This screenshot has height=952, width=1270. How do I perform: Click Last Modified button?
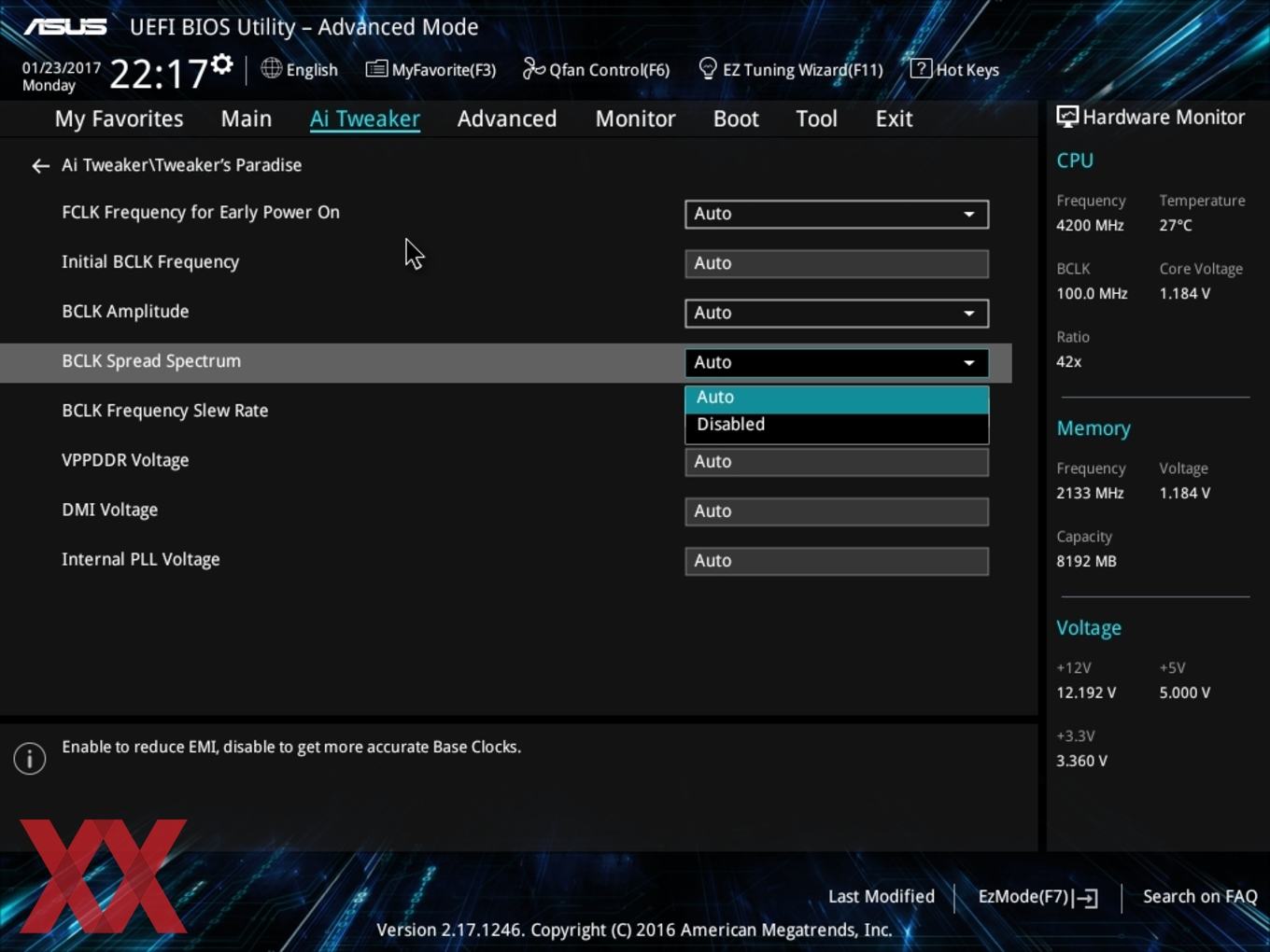tap(882, 896)
